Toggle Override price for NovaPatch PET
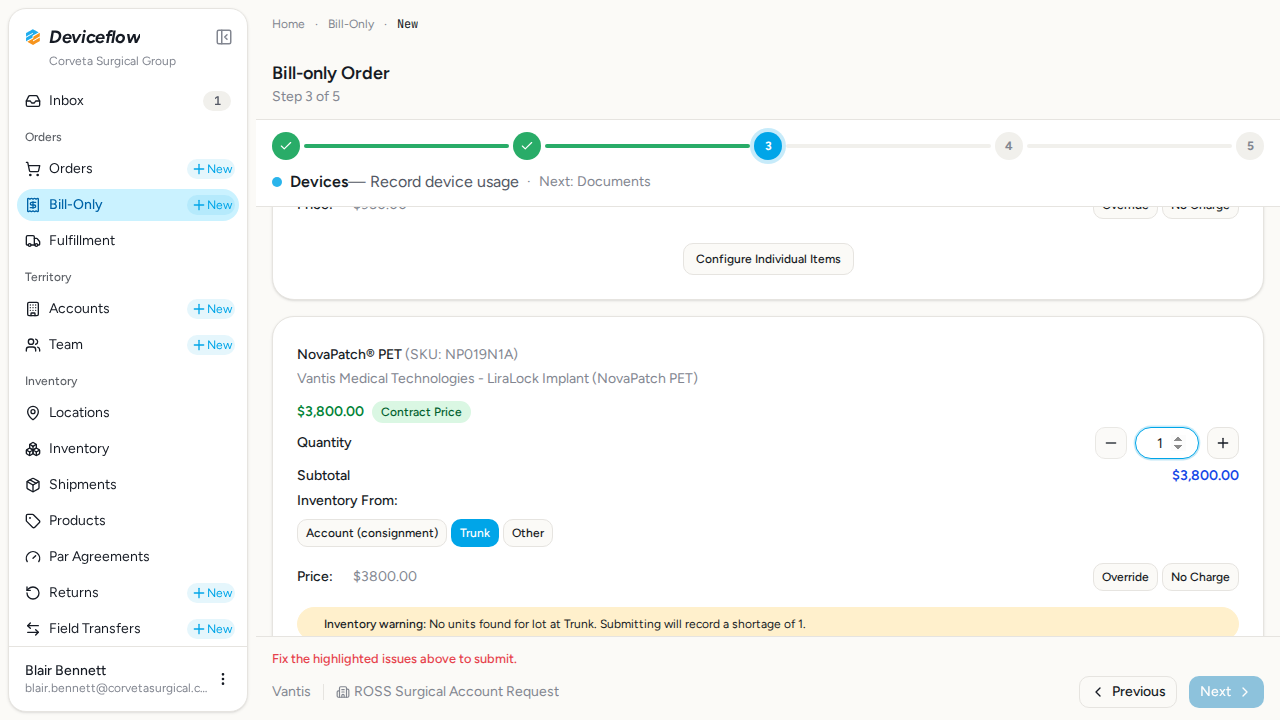This screenshot has width=1280, height=720. pyautogui.click(x=1125, y=577)
